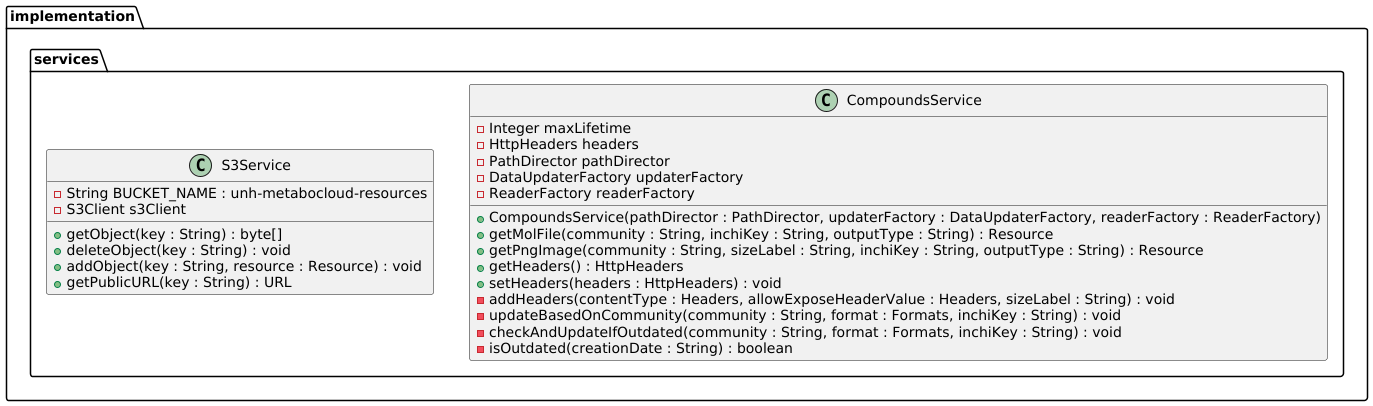Click the public marker beside setHeaders method
1373x406 pixels.
coord(481,283)
